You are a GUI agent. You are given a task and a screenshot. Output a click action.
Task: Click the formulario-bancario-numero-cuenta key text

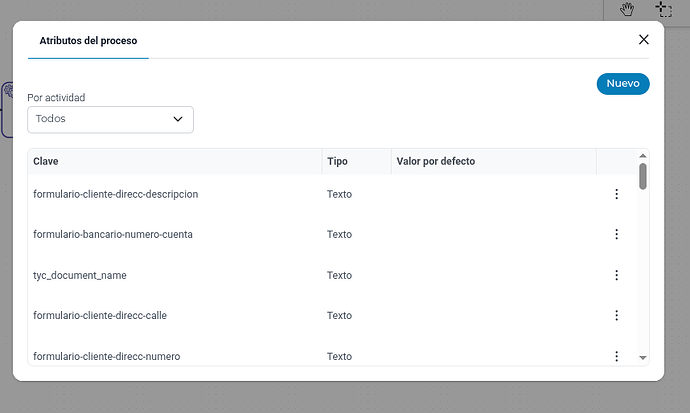(113, 234)
